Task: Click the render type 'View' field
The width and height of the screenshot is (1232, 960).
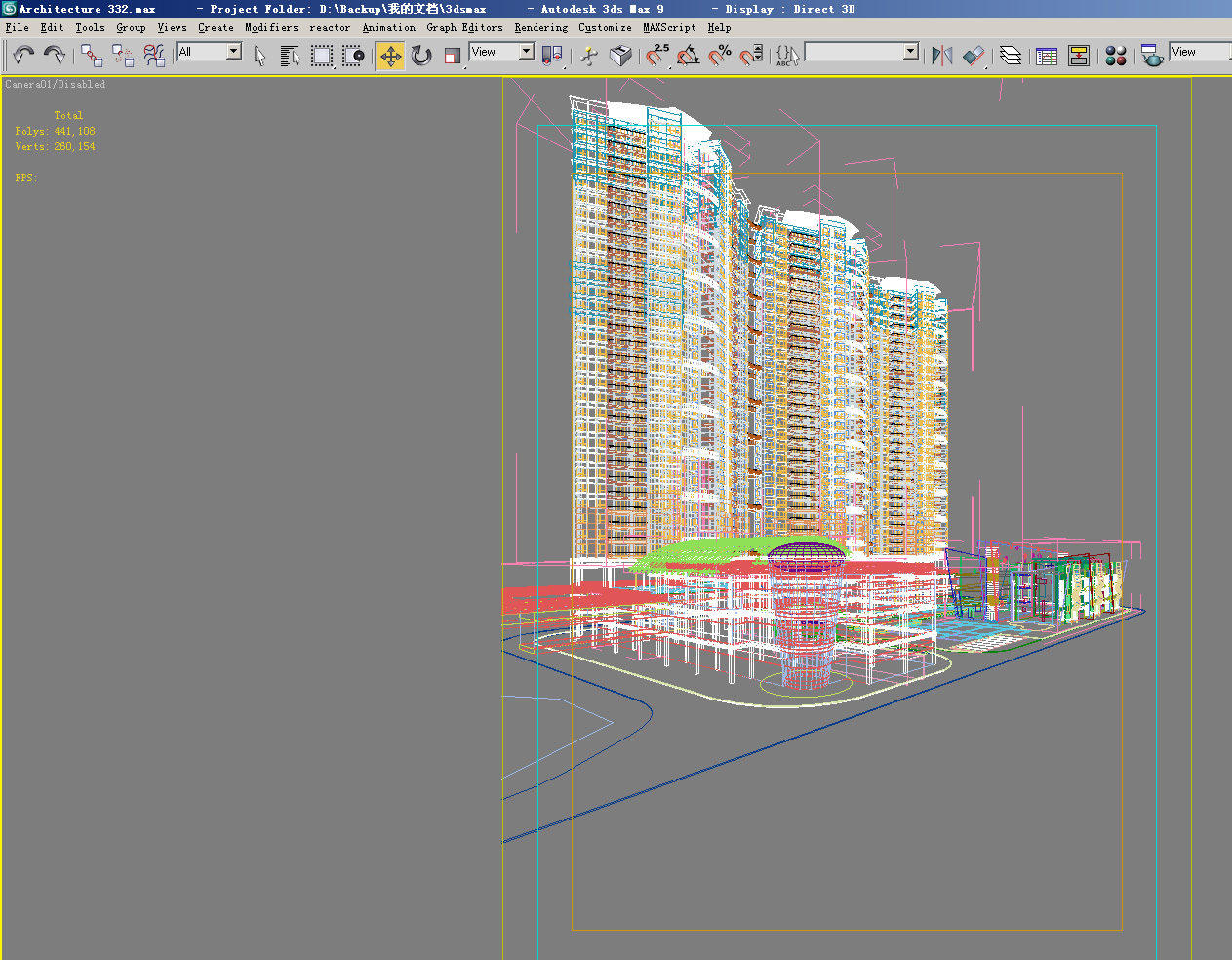Action: point(1201,52)
